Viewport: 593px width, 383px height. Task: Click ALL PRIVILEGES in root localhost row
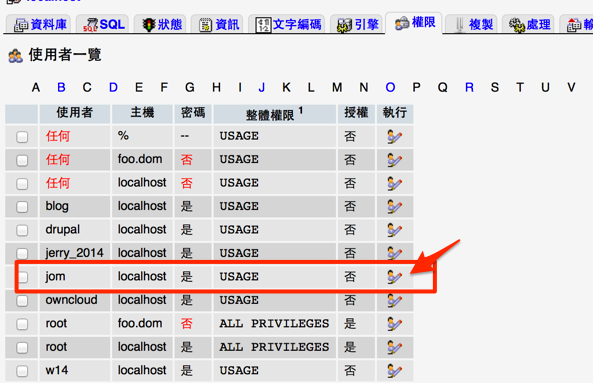pos(274,347)
